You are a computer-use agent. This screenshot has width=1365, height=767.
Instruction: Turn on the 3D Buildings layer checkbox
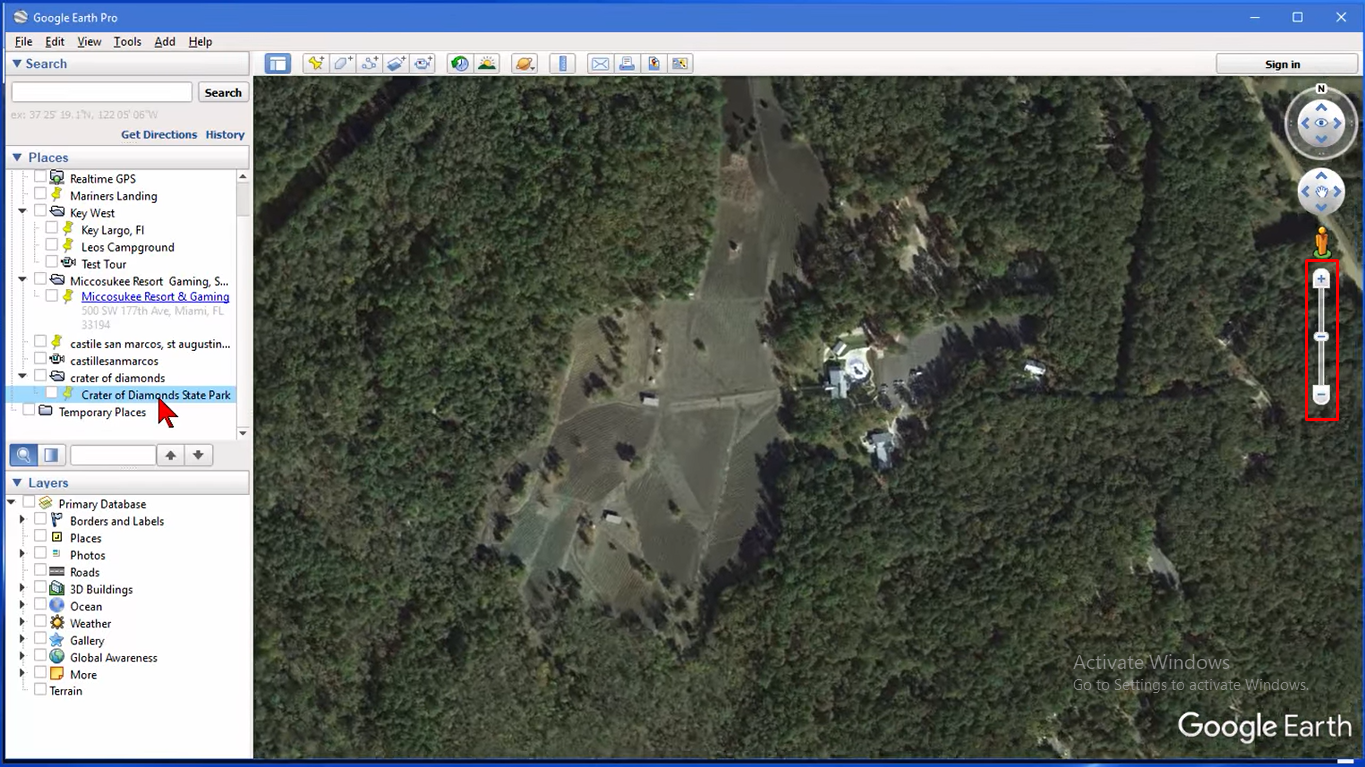(41, 588)
